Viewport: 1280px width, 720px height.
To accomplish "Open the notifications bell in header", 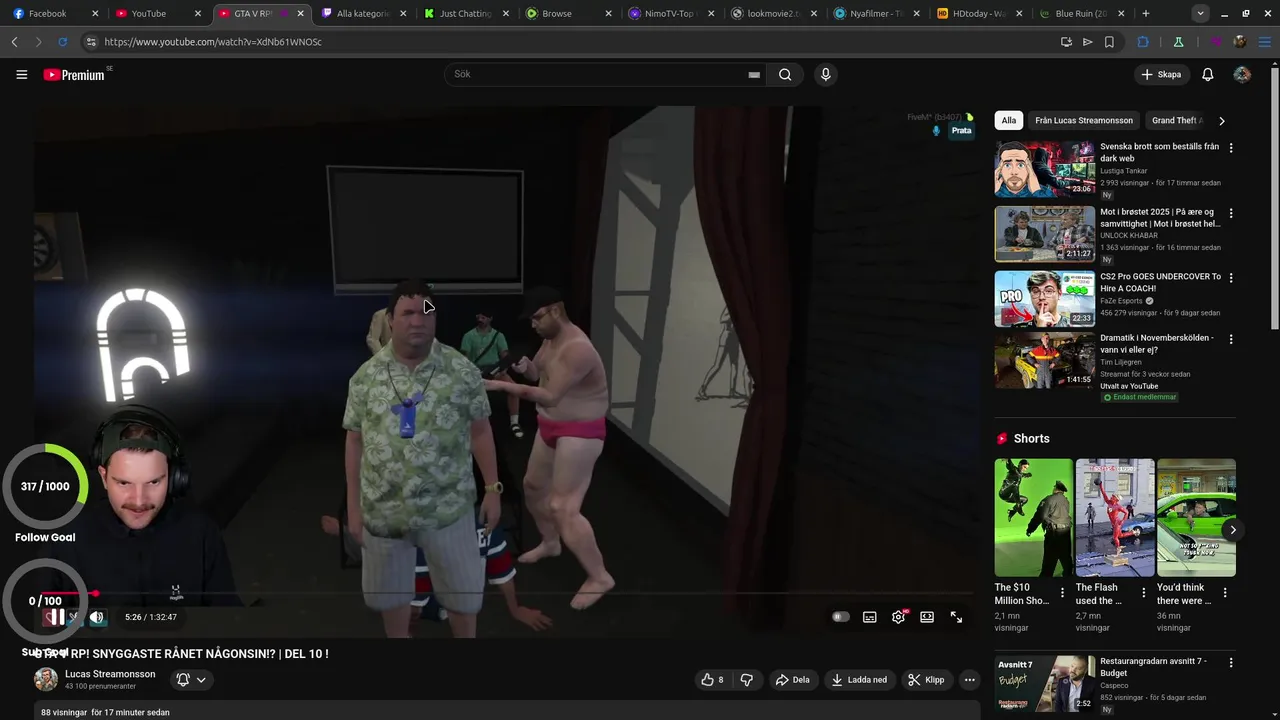I will point(1207,74).
